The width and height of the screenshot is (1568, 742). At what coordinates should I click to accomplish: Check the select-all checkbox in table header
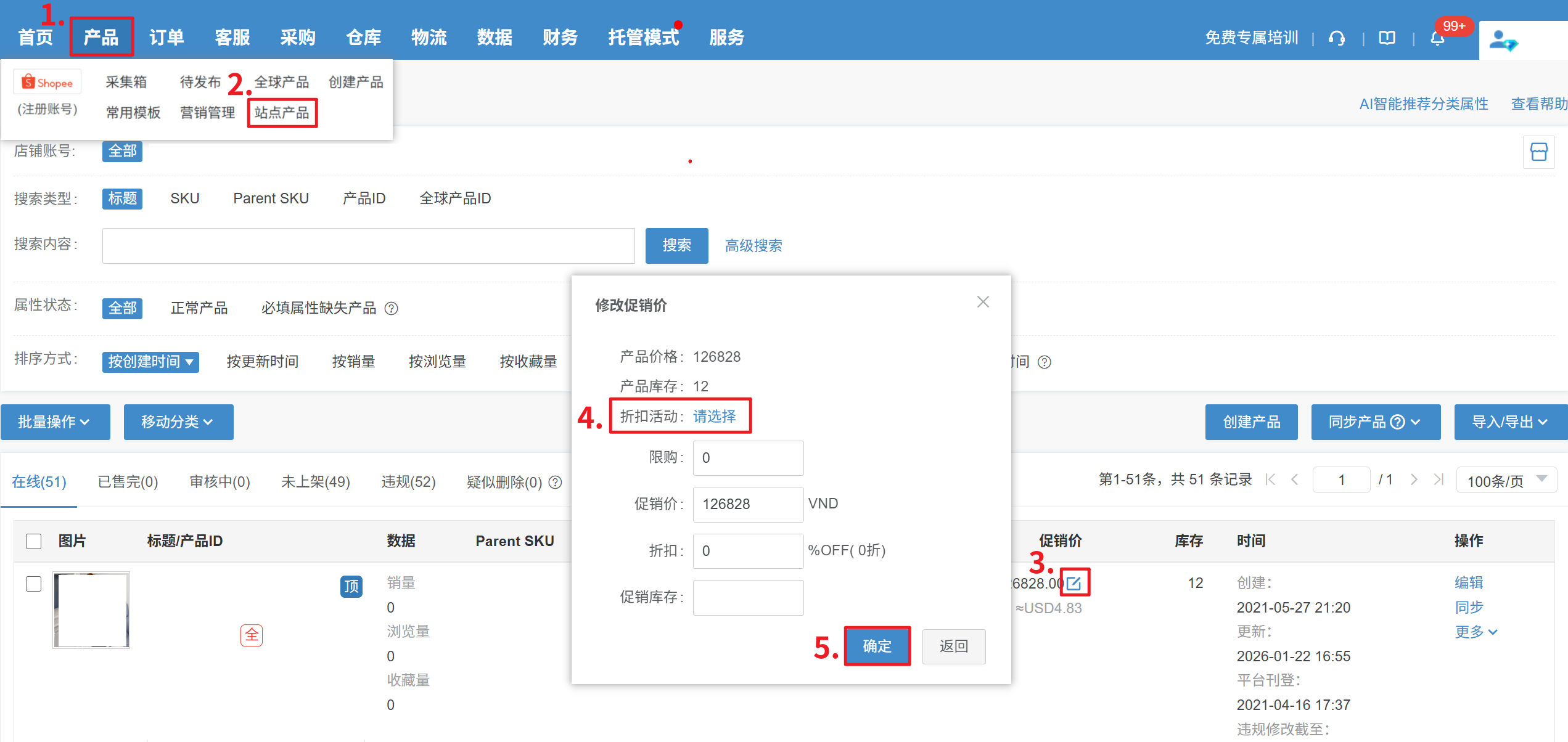pos(34,541)
